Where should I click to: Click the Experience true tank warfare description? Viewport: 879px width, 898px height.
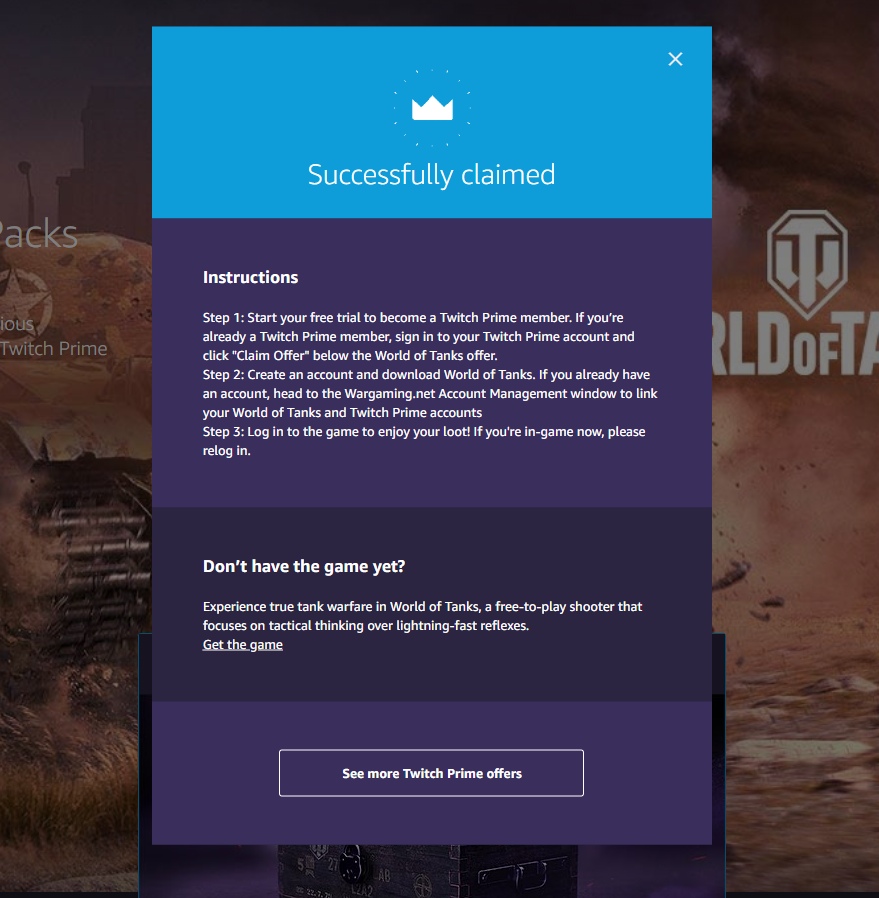(x=423, y=616)
